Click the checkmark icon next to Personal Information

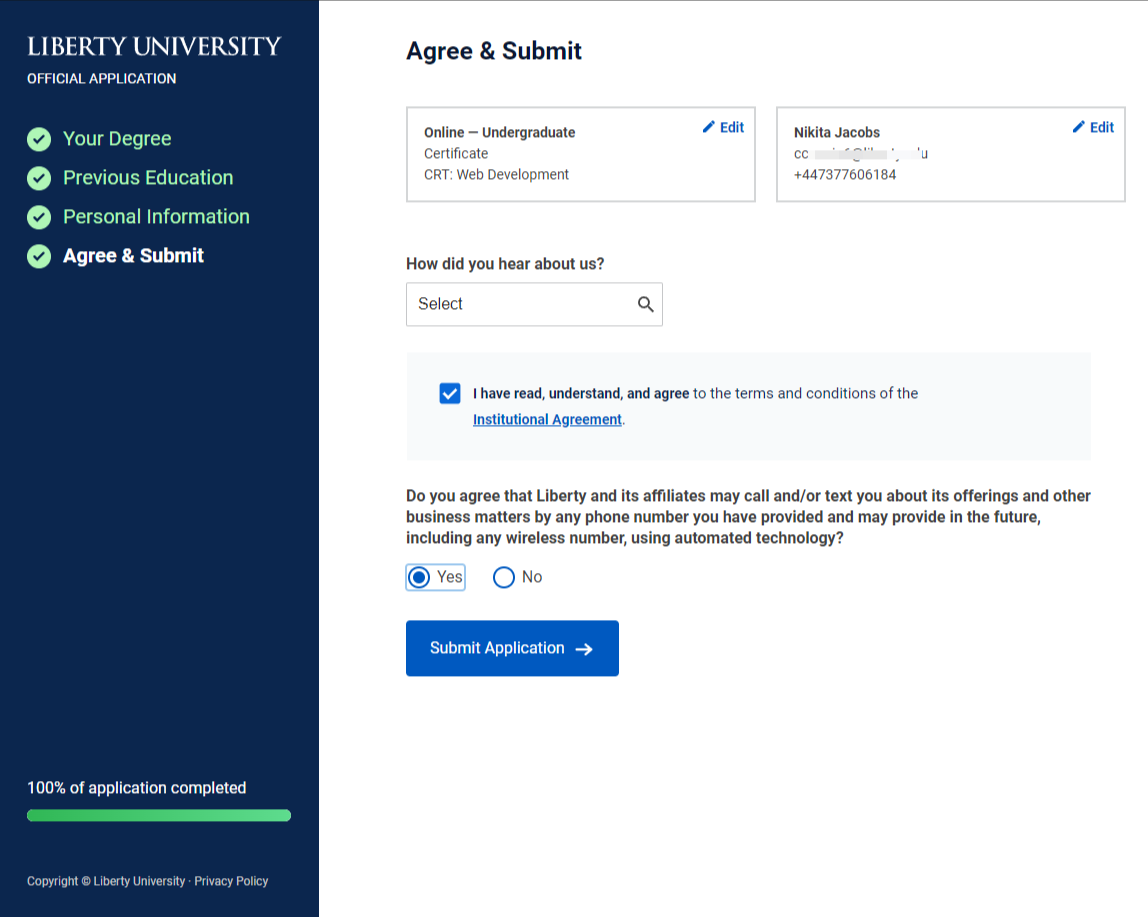pos(39,217)
